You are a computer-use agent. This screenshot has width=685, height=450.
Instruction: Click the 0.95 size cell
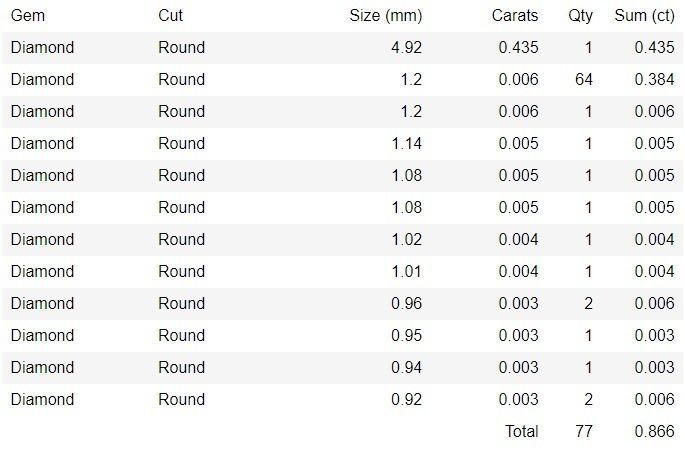click(x=405, y=336)
